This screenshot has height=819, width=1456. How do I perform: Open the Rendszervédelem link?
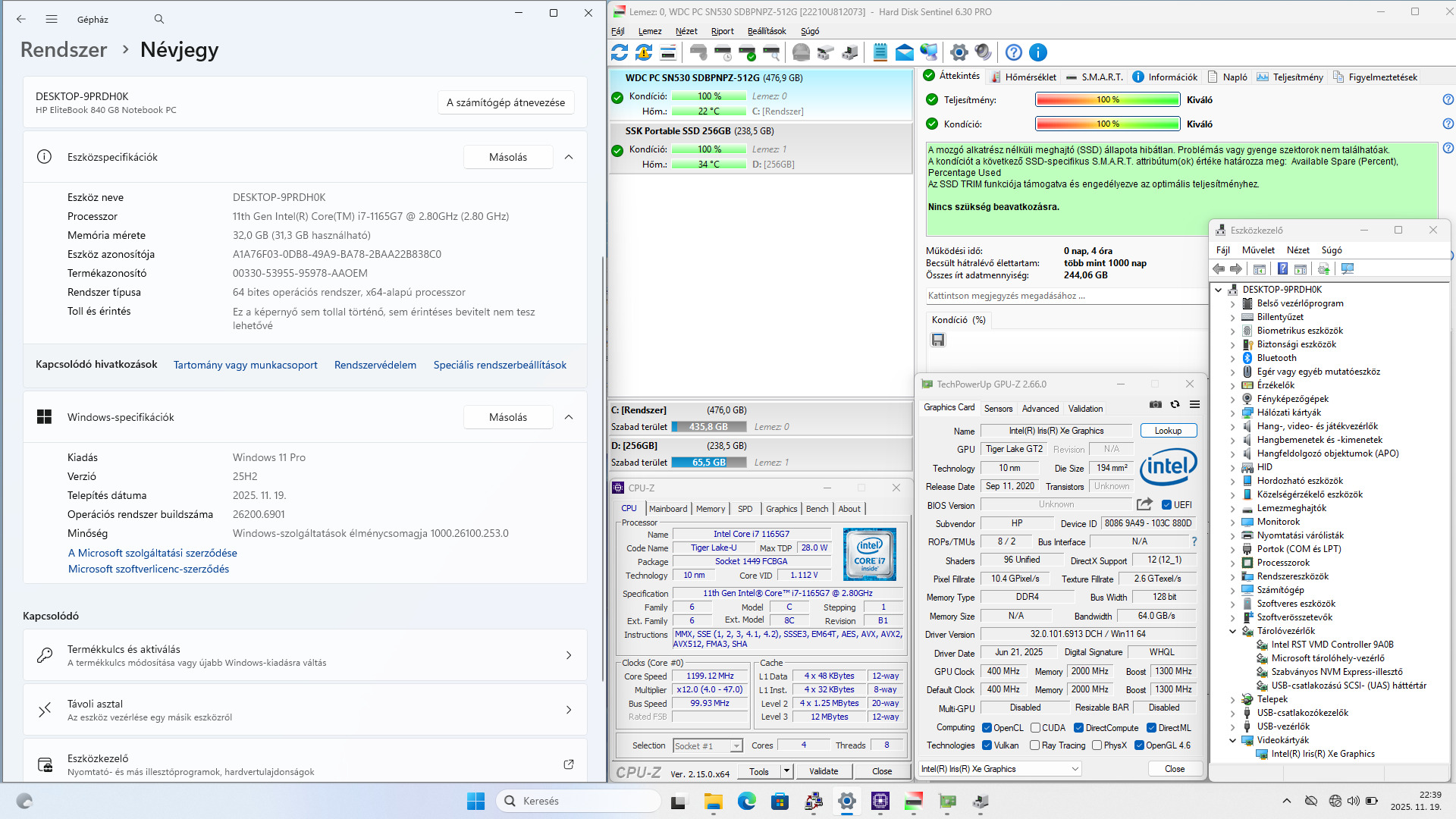coord(375,365)
